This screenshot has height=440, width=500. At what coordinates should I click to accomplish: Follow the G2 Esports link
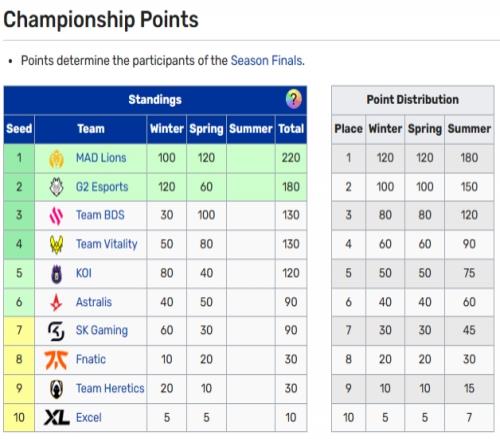pyautogui.click(x=102, y=187)
